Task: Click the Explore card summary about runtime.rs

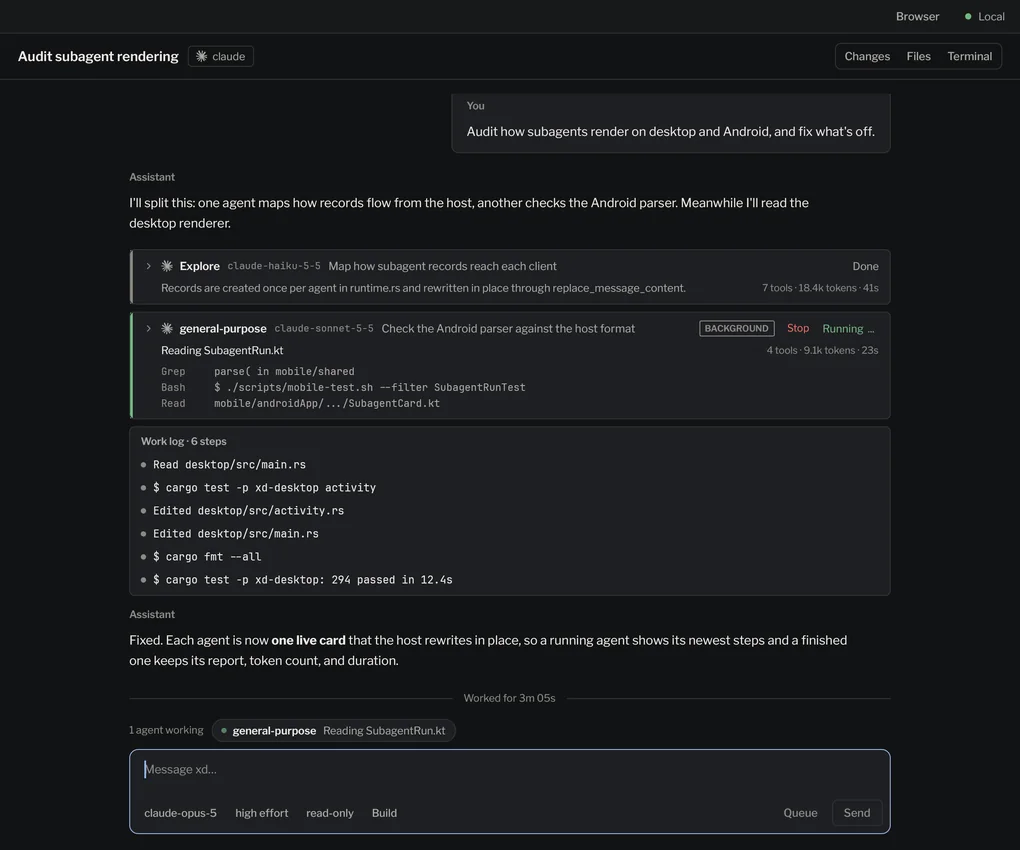Action: pyautogui.click(x=423, y=287)
